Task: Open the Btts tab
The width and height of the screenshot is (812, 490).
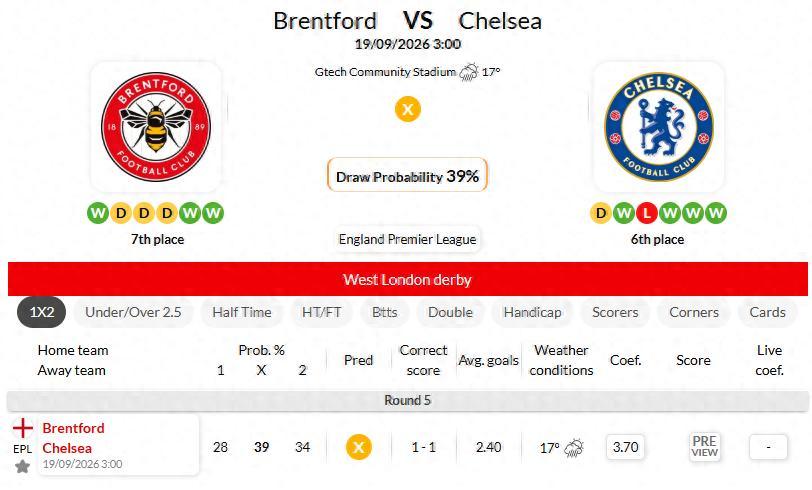Action: pos(385,312)
